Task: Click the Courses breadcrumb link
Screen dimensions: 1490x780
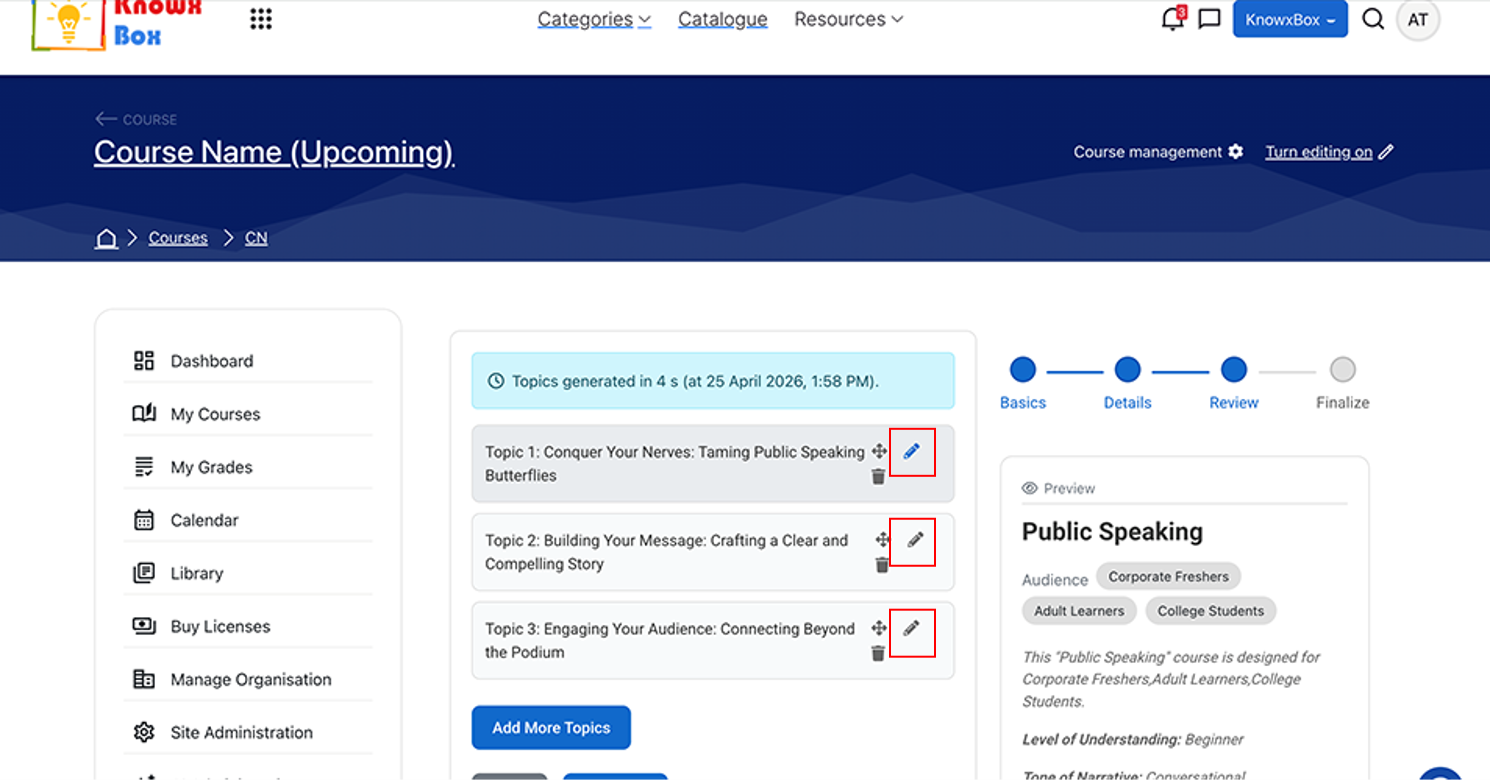Action: (178, 238)
